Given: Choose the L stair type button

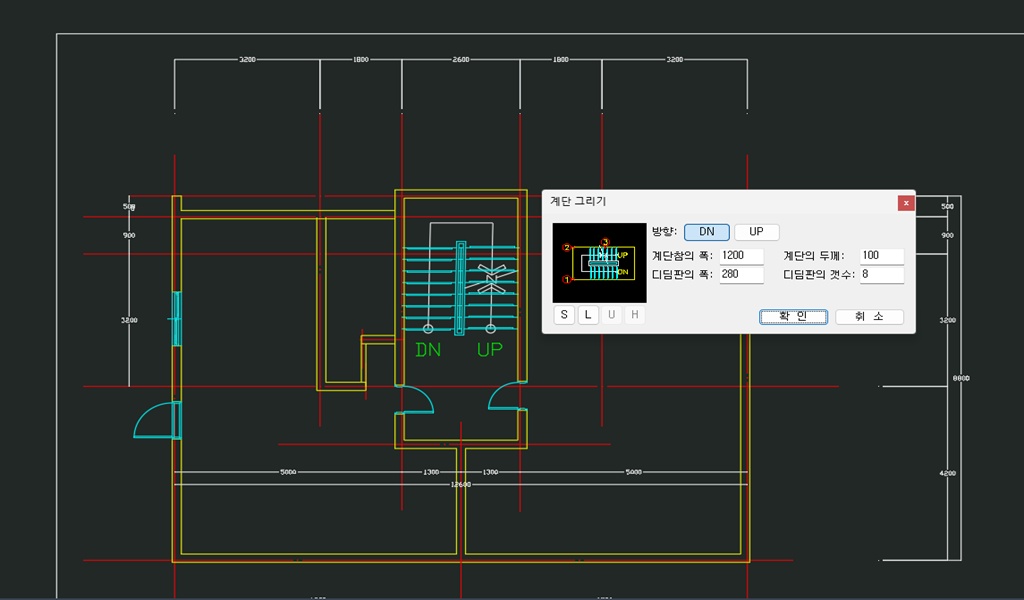Looking at the screenshot, I should 588,315.
